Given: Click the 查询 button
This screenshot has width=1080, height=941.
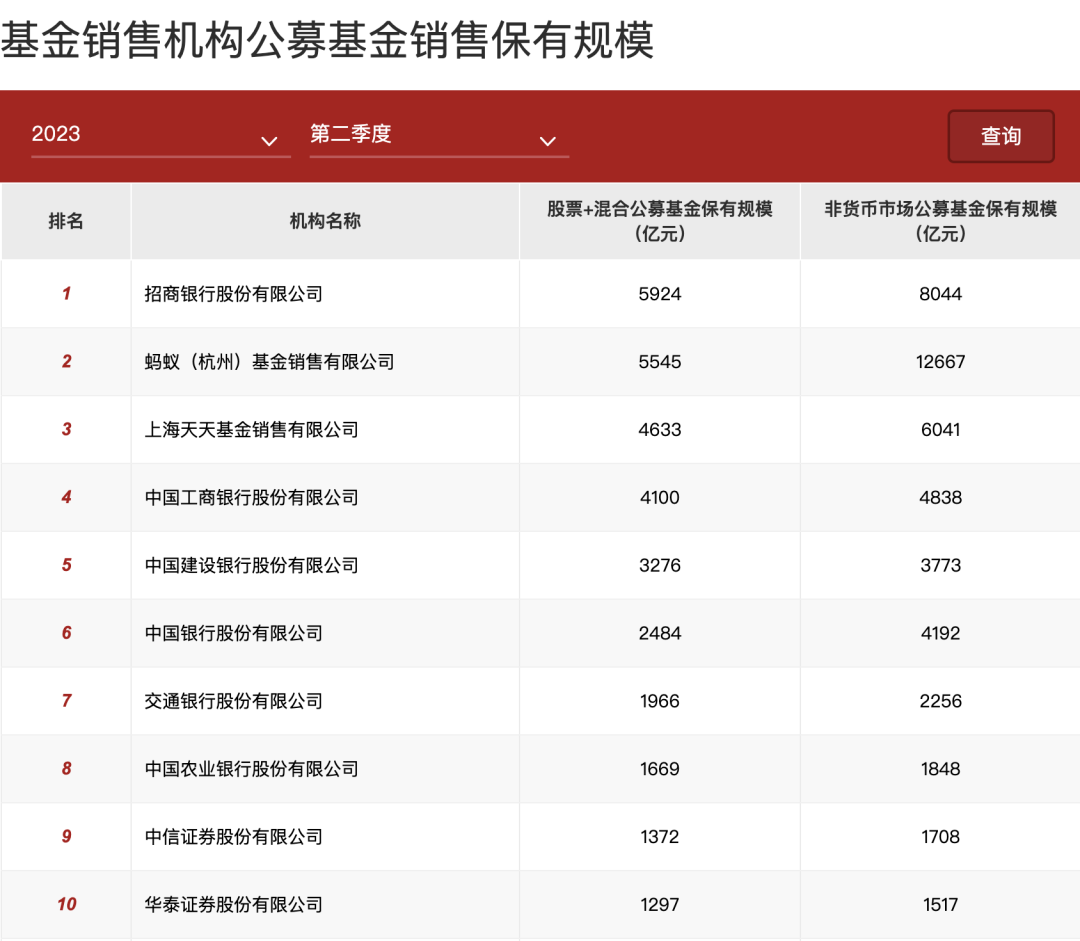Looking at the screenshot, I should 1001,136.
